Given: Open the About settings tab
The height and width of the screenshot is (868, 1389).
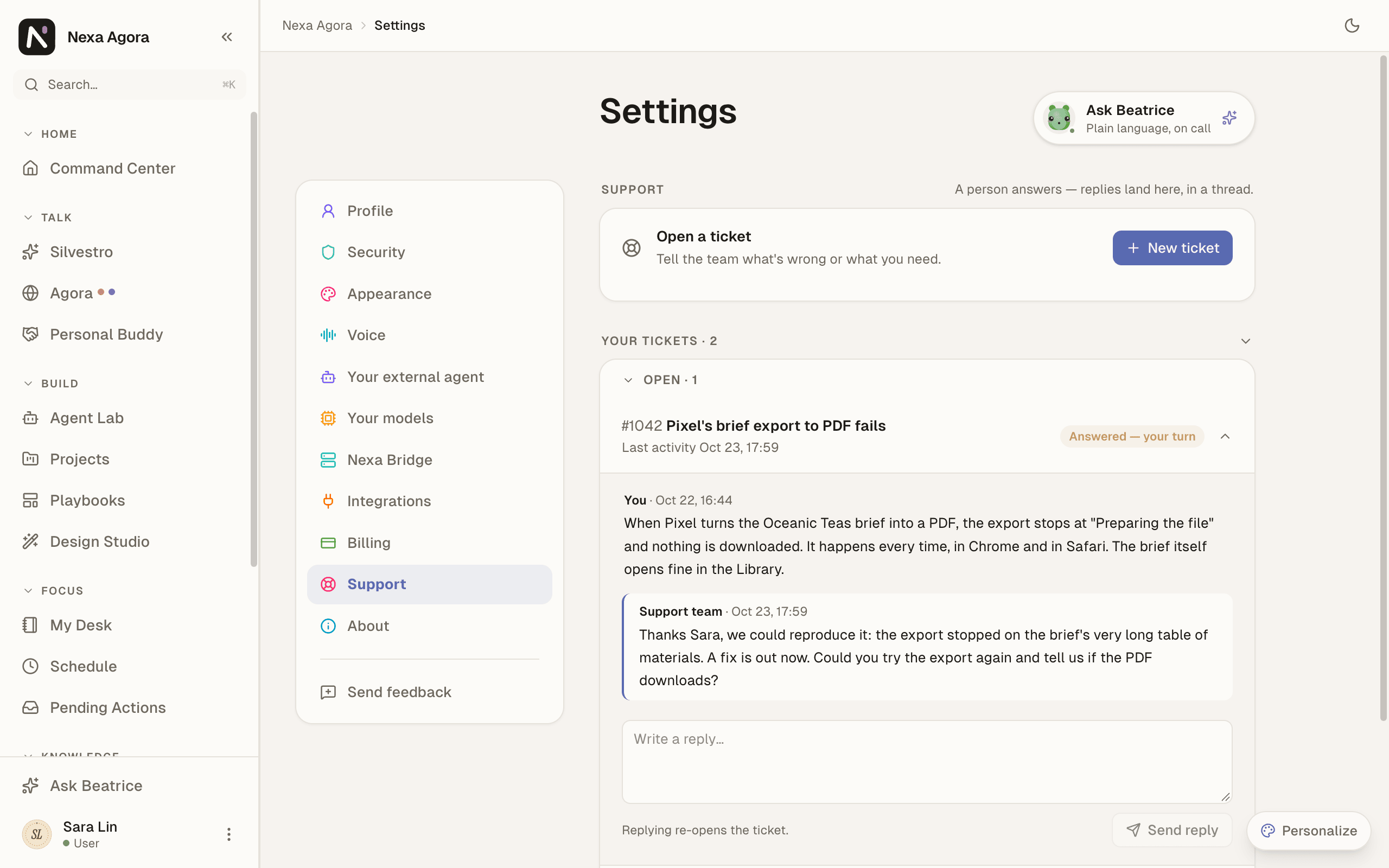Looking at the screenshot, I should pyautogui.click(x=429, y=626).
